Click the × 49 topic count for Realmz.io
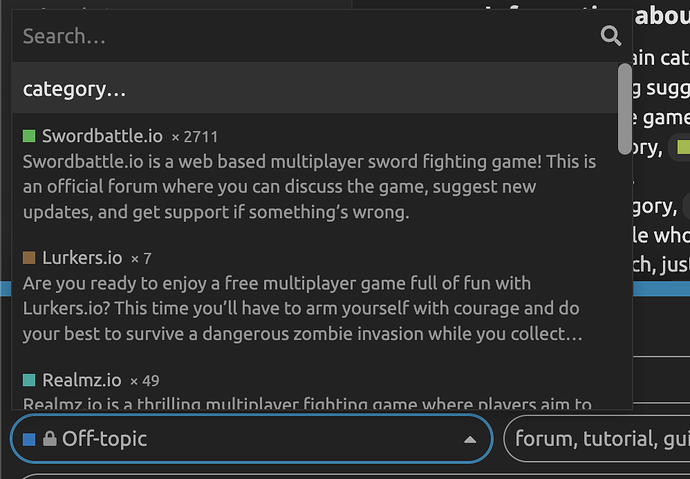This screenshot has height=479, width=690. coord(145,381)
